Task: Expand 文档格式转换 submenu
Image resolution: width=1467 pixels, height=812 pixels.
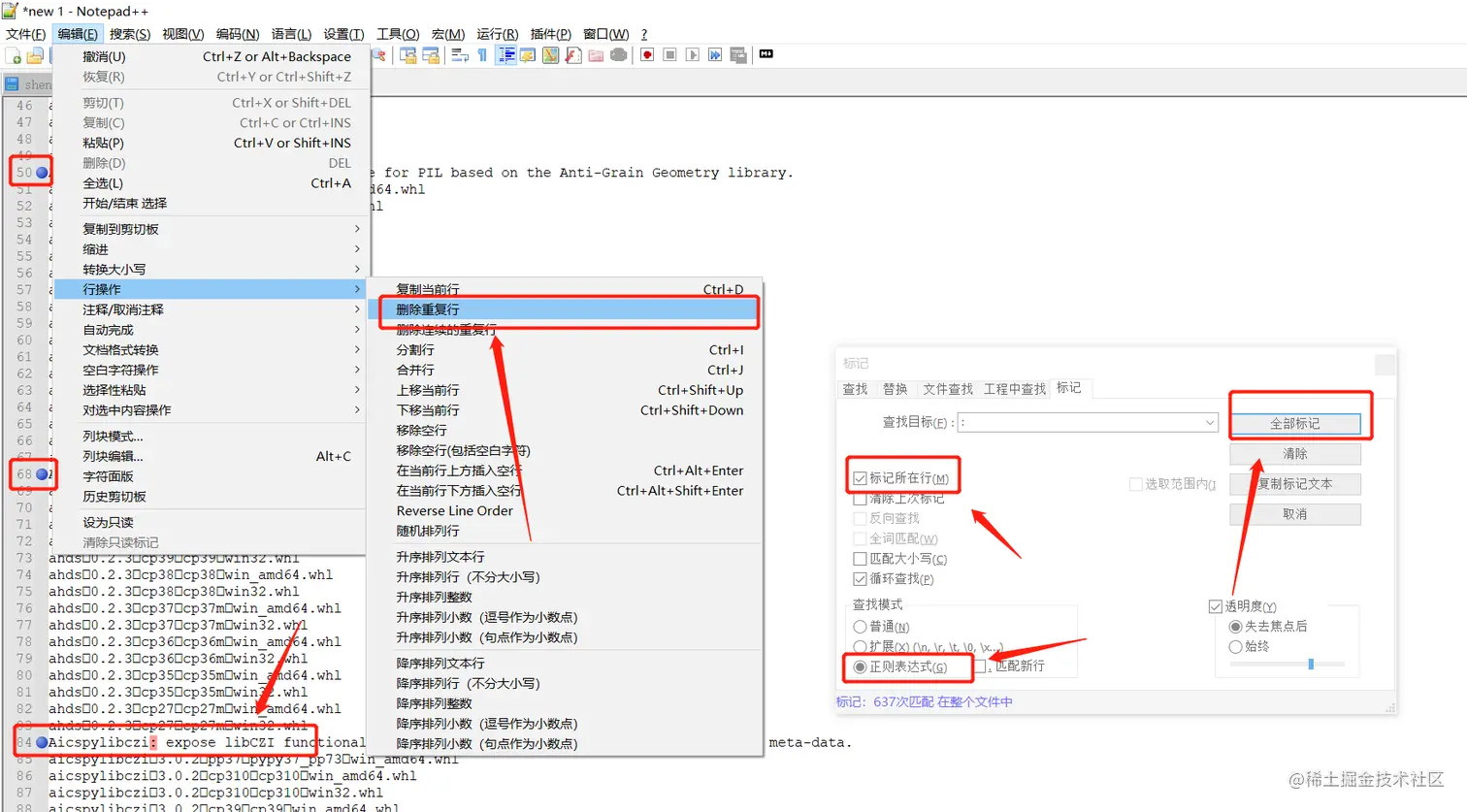Action: 211,350
